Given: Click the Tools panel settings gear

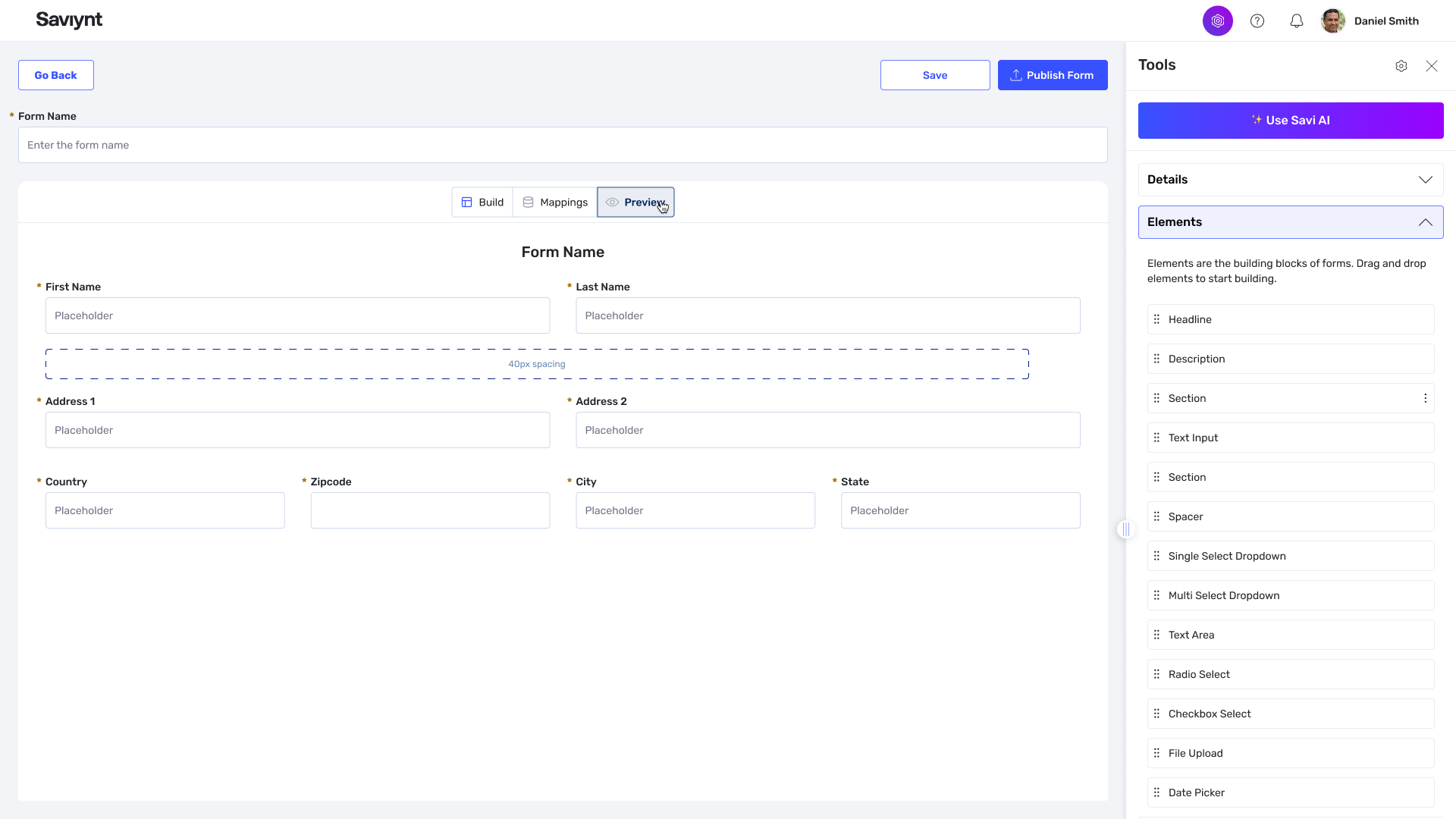Looking at the screenshot, I should 1401,66.
